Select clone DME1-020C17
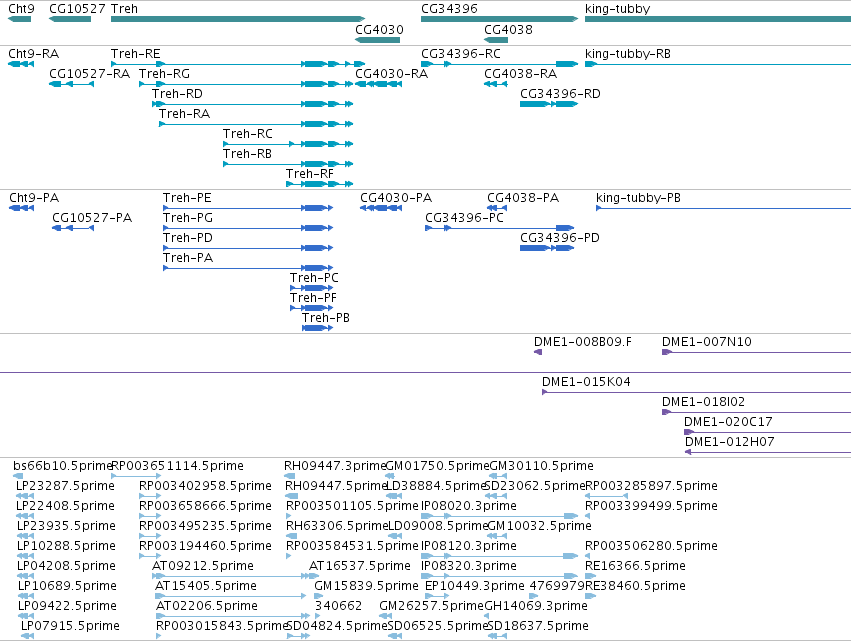The image size is (851, 641). (x=767, y=432)
